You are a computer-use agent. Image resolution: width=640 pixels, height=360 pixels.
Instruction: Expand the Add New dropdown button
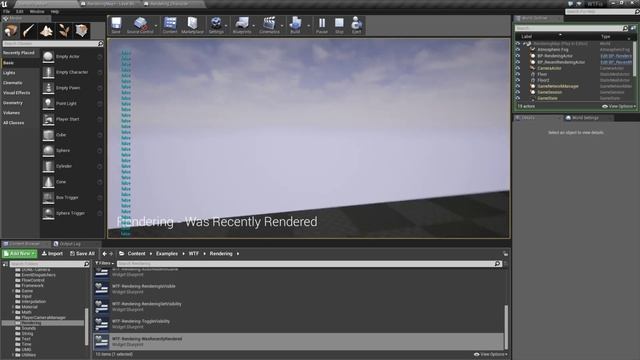coord(20,253)
